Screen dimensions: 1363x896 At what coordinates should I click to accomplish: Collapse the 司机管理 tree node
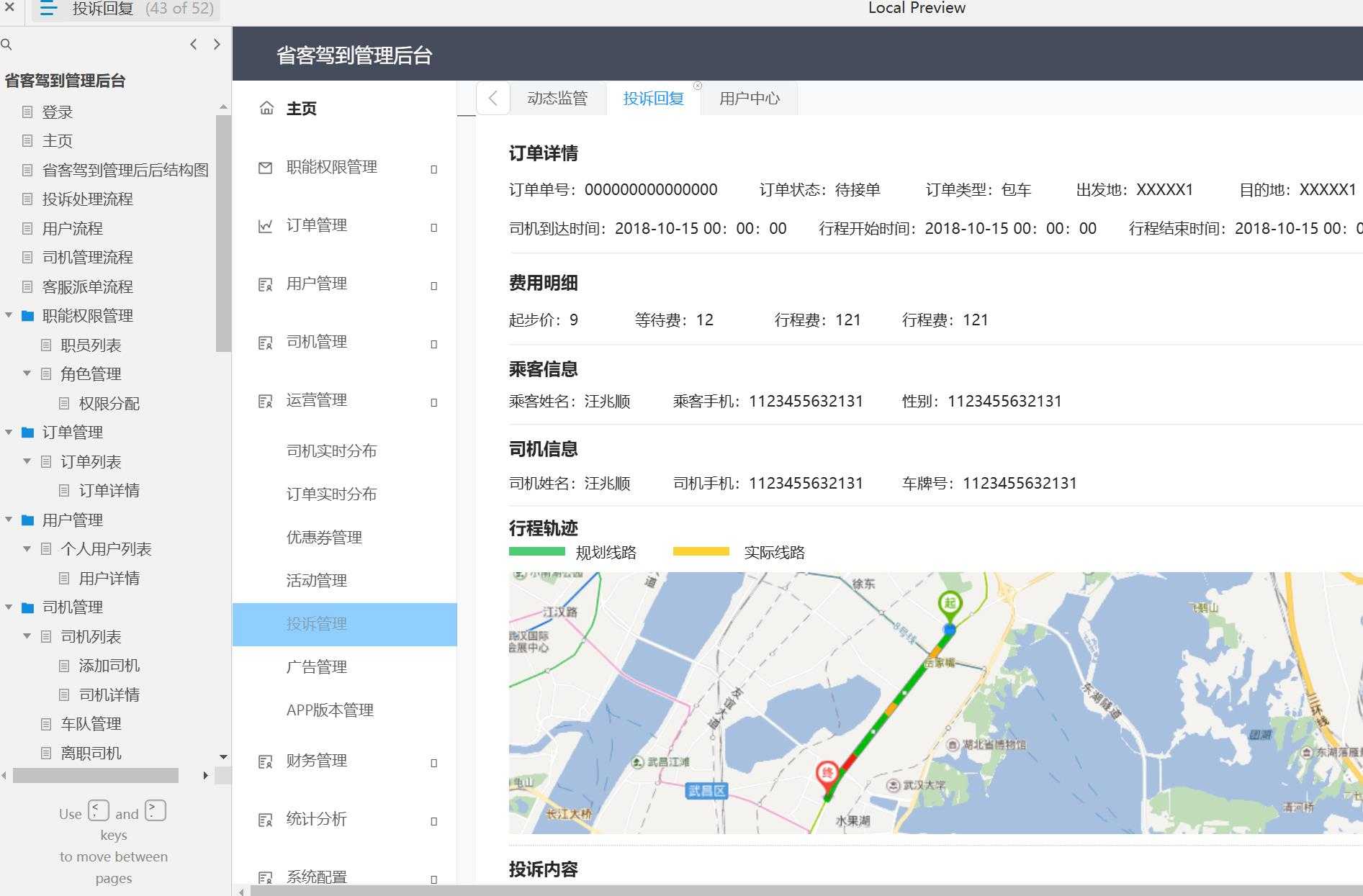click(9, 607)
